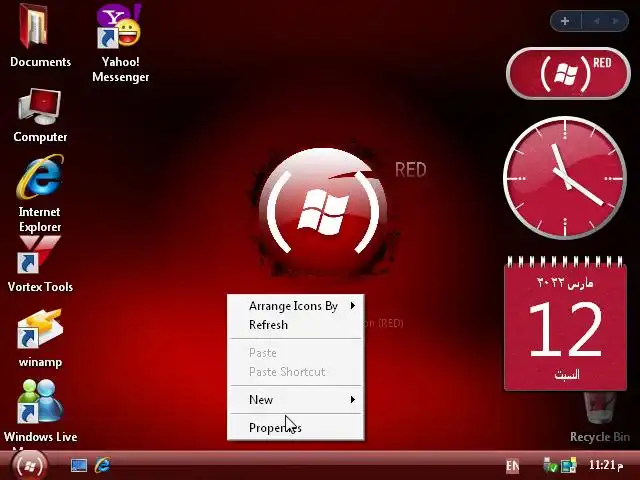The height and width of the screenshot is (480, 640).
Task: Choose Refresh in the context menu
Action: coord(296,325)
